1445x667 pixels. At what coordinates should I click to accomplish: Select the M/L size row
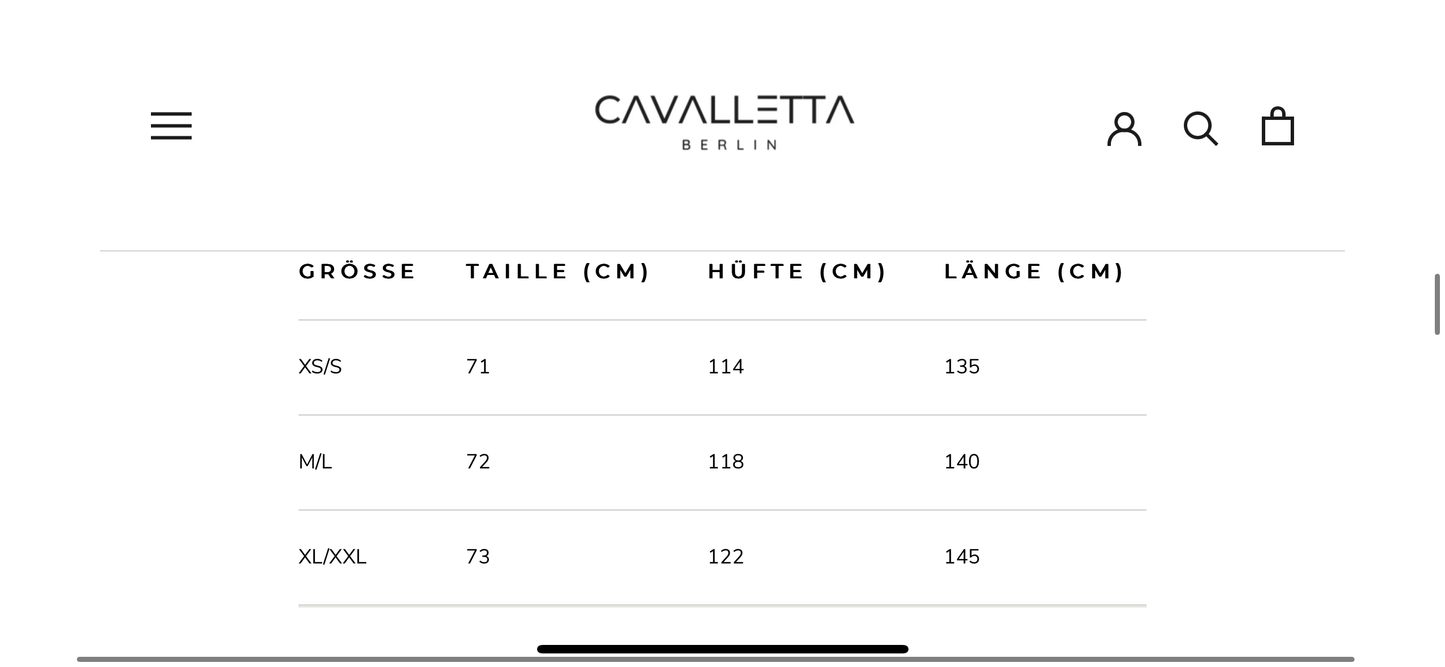[x=315, y=461]
